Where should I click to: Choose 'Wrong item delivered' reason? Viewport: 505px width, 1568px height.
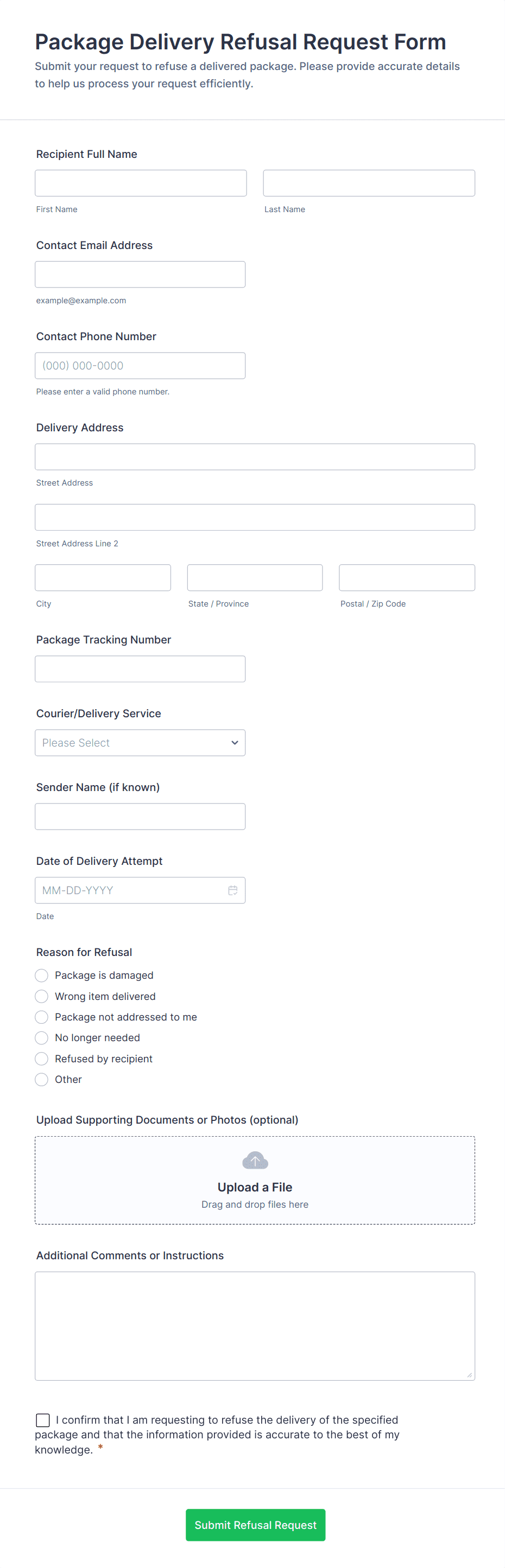pyautogui.click(x=41, y=996)
